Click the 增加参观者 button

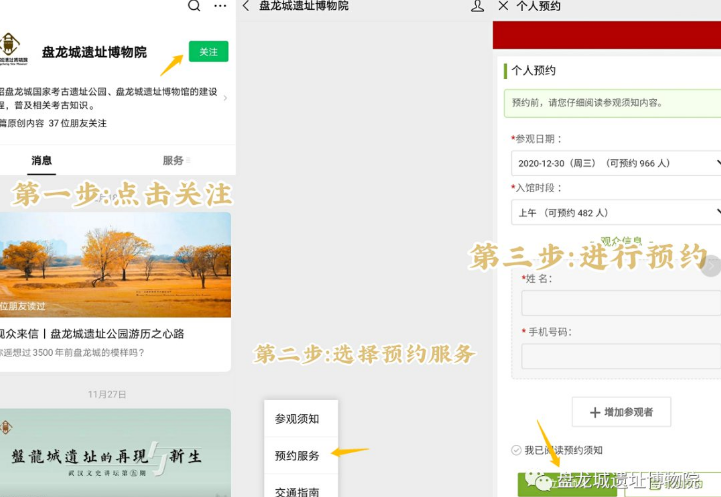(x=621, y=412)
